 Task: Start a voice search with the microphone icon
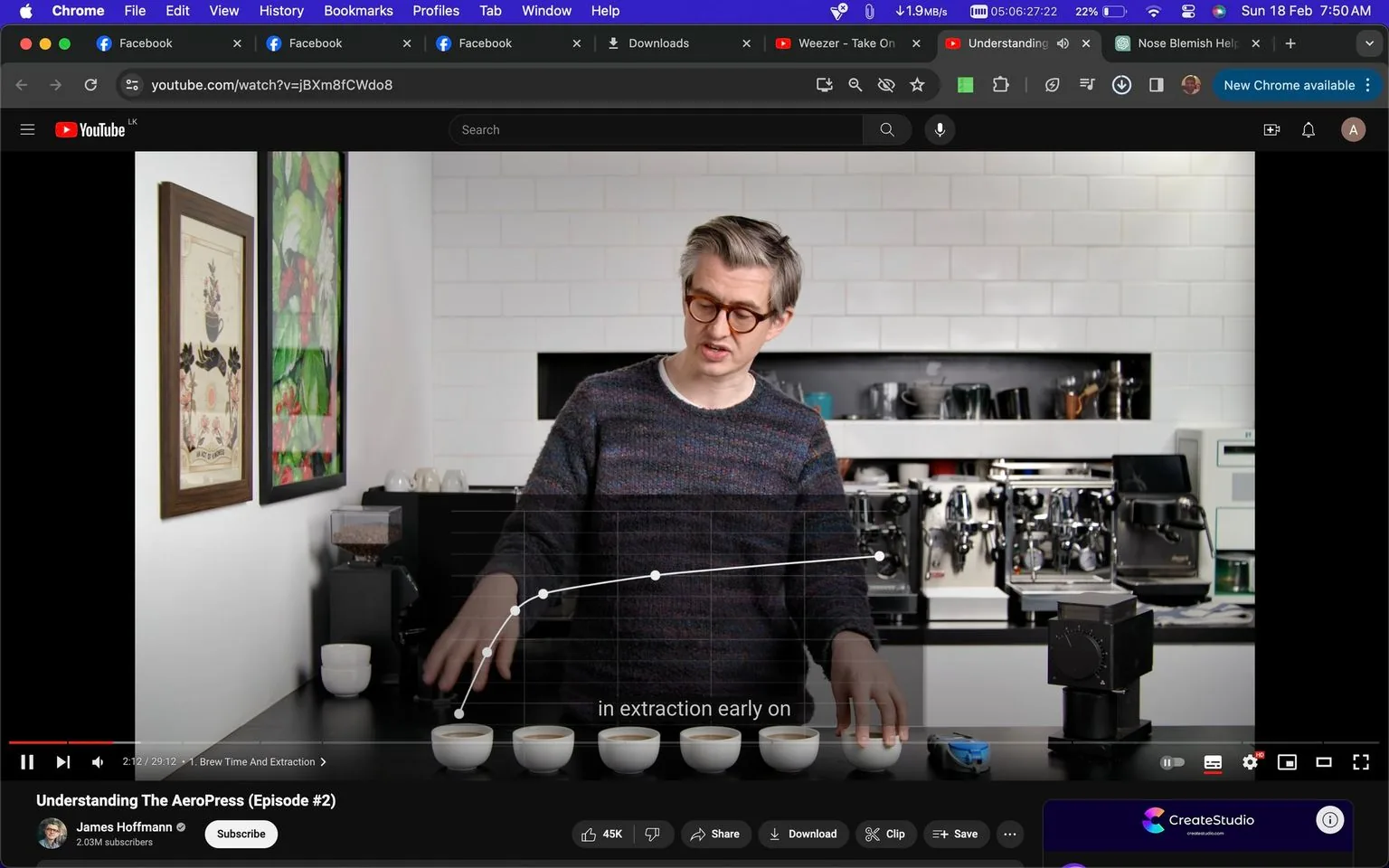click(x=940, y=129)
